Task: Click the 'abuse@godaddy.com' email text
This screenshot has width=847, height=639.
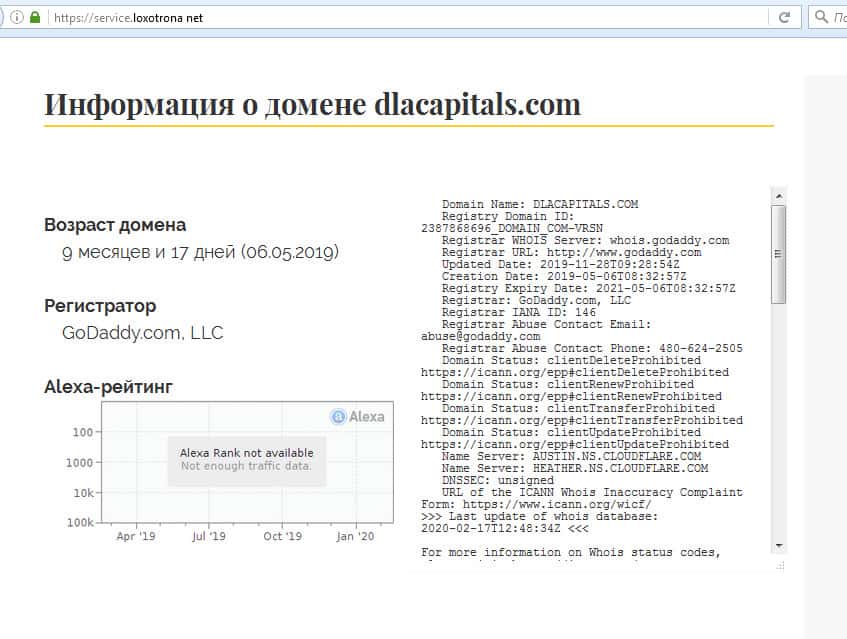Action: (x=480, y=336)
